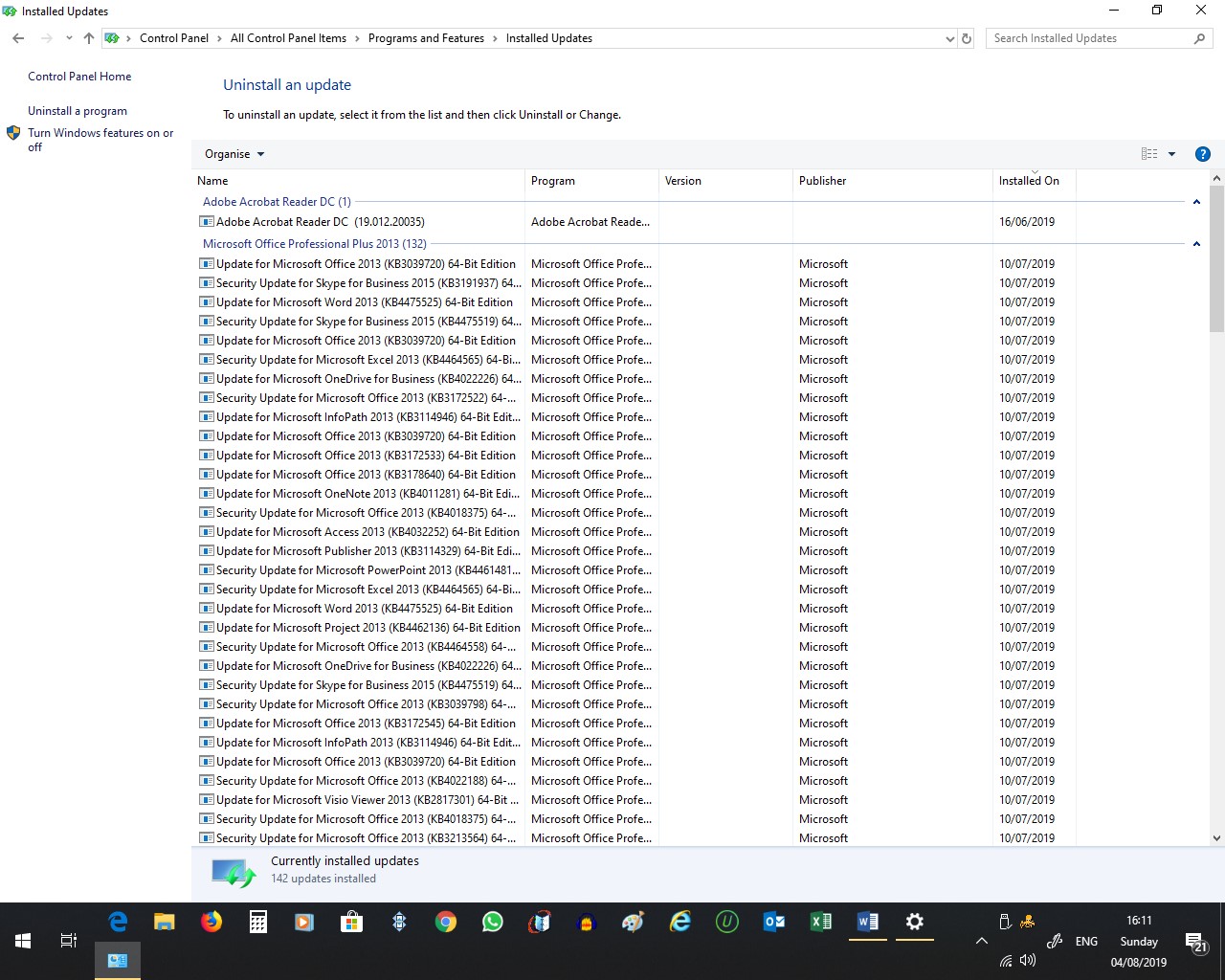The width and height of the screenshot is (1225, 980).
Task: Open the Windows Start menu
Action: pyautogui.click(x=23, y=941)
